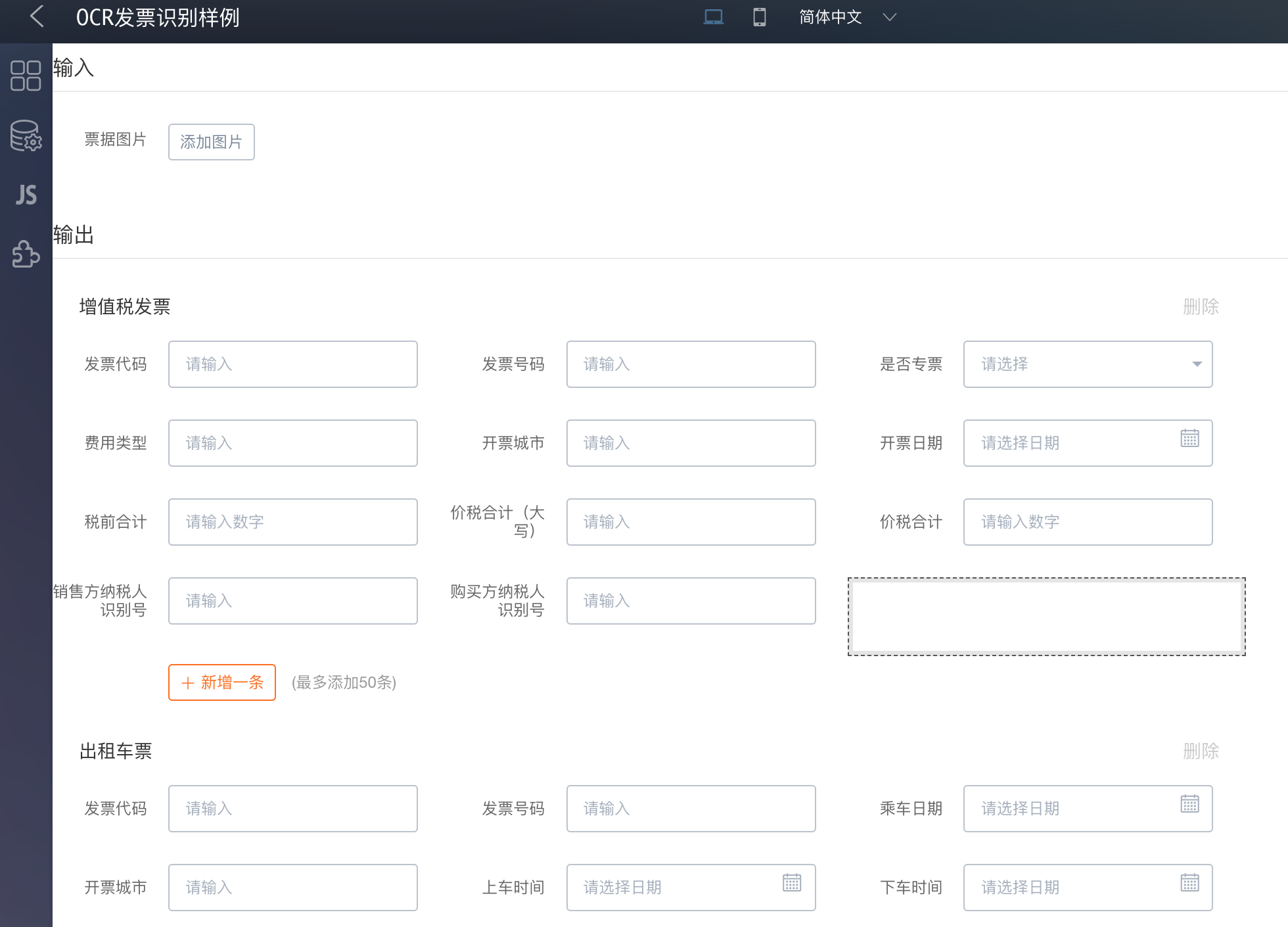Viewport: 1288px width, 927px height.
Task: Click the 新增一条 button
Action: tap(222, 682)
